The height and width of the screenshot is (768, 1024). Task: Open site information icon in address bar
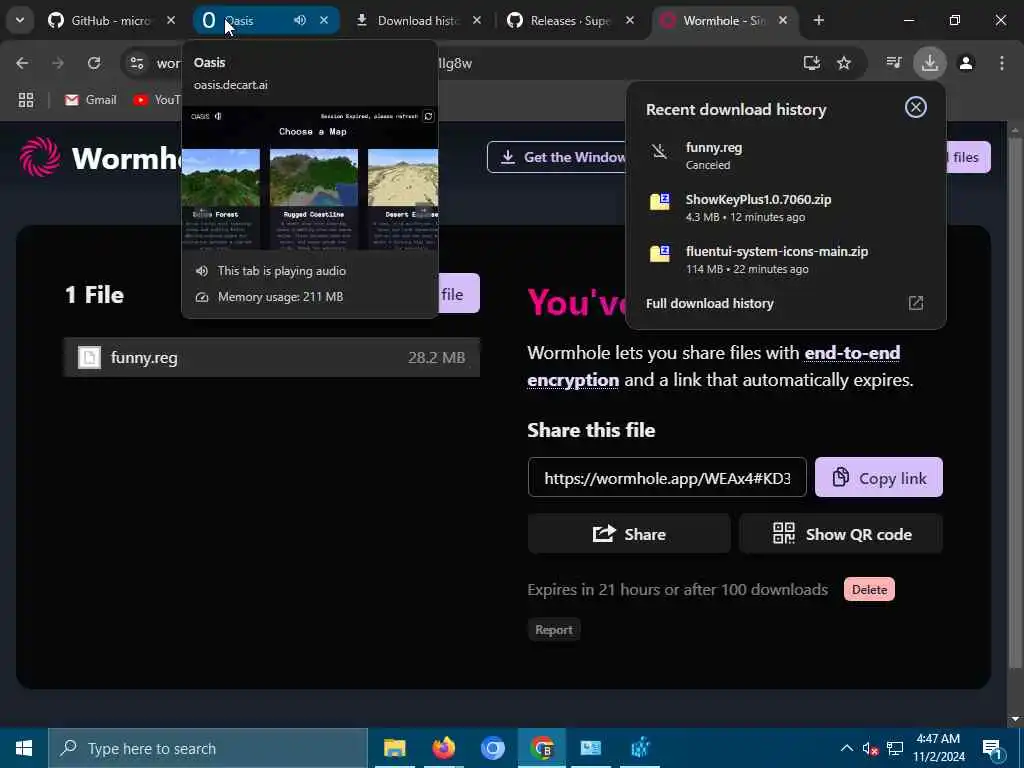tap(136, 63)
